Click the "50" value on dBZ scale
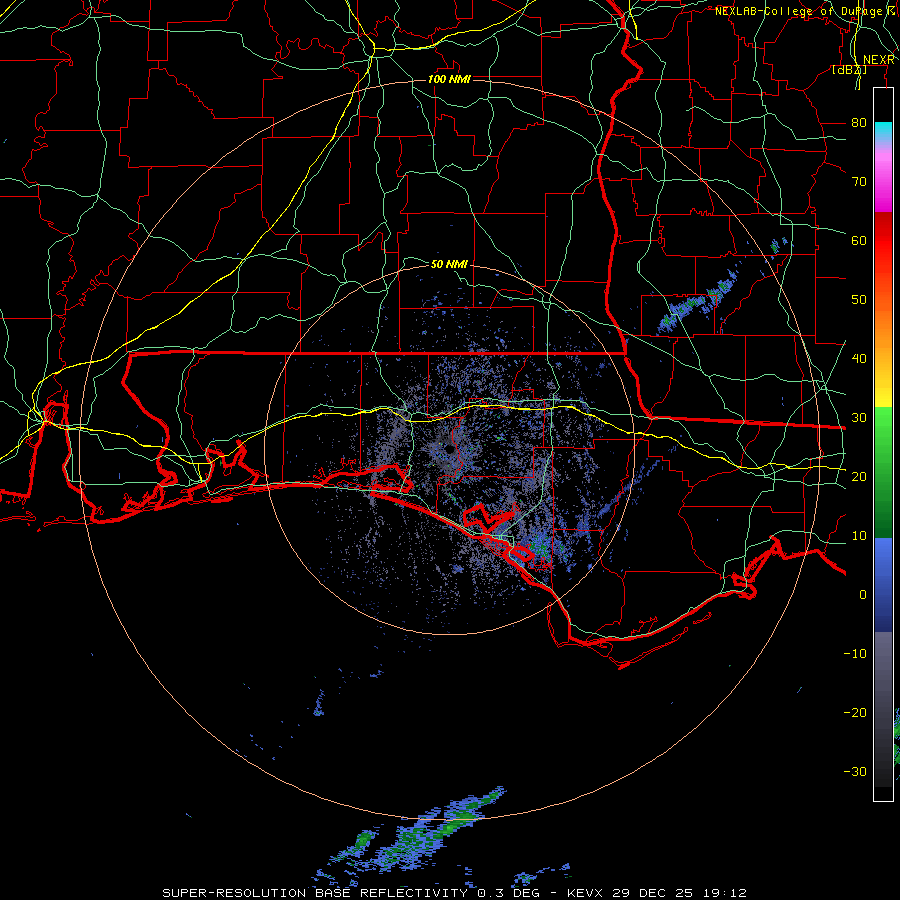Screen dimensions: 900x900 click(x=859, y=300)
